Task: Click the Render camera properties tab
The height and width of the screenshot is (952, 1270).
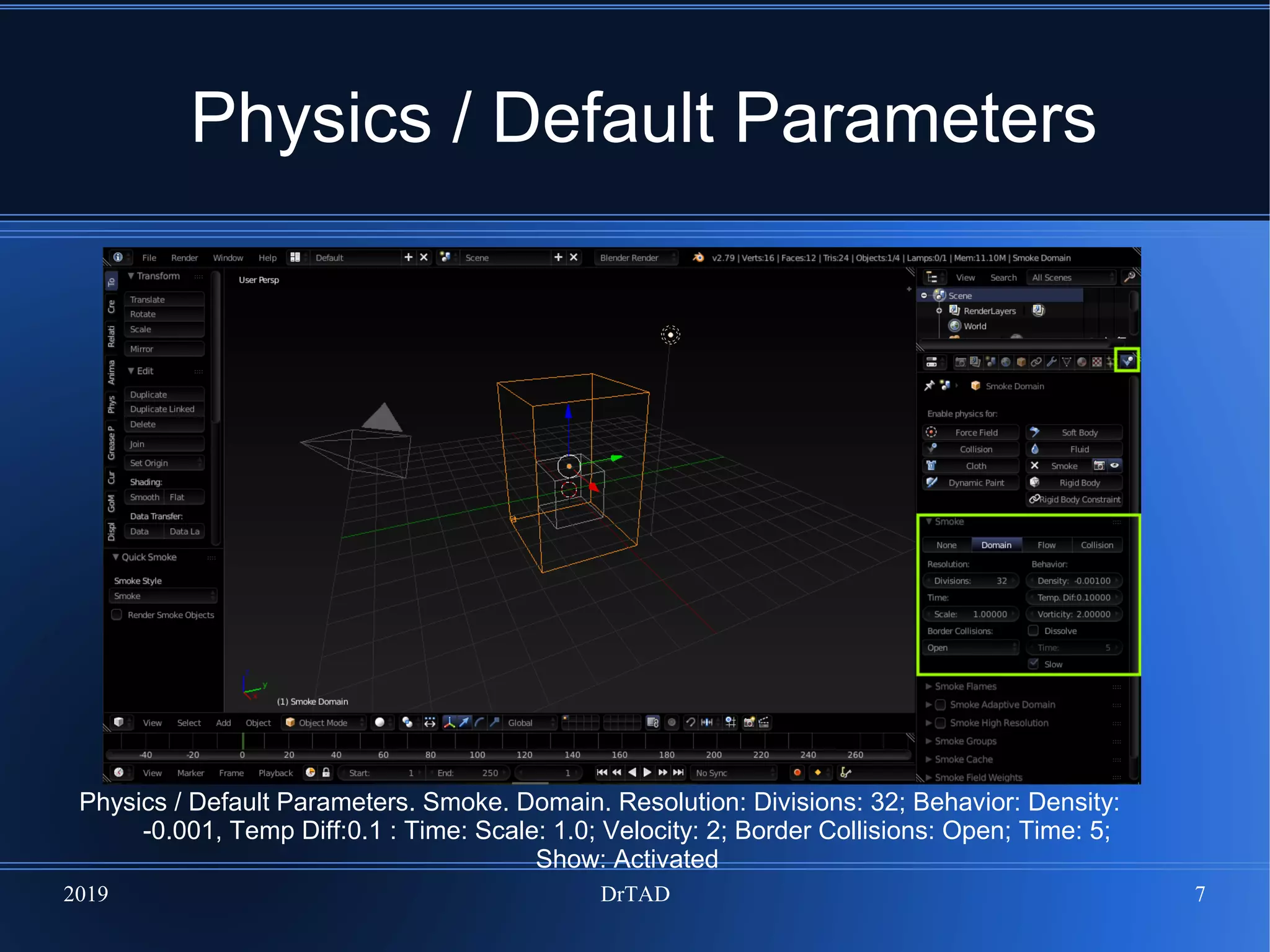Action: 960,362
